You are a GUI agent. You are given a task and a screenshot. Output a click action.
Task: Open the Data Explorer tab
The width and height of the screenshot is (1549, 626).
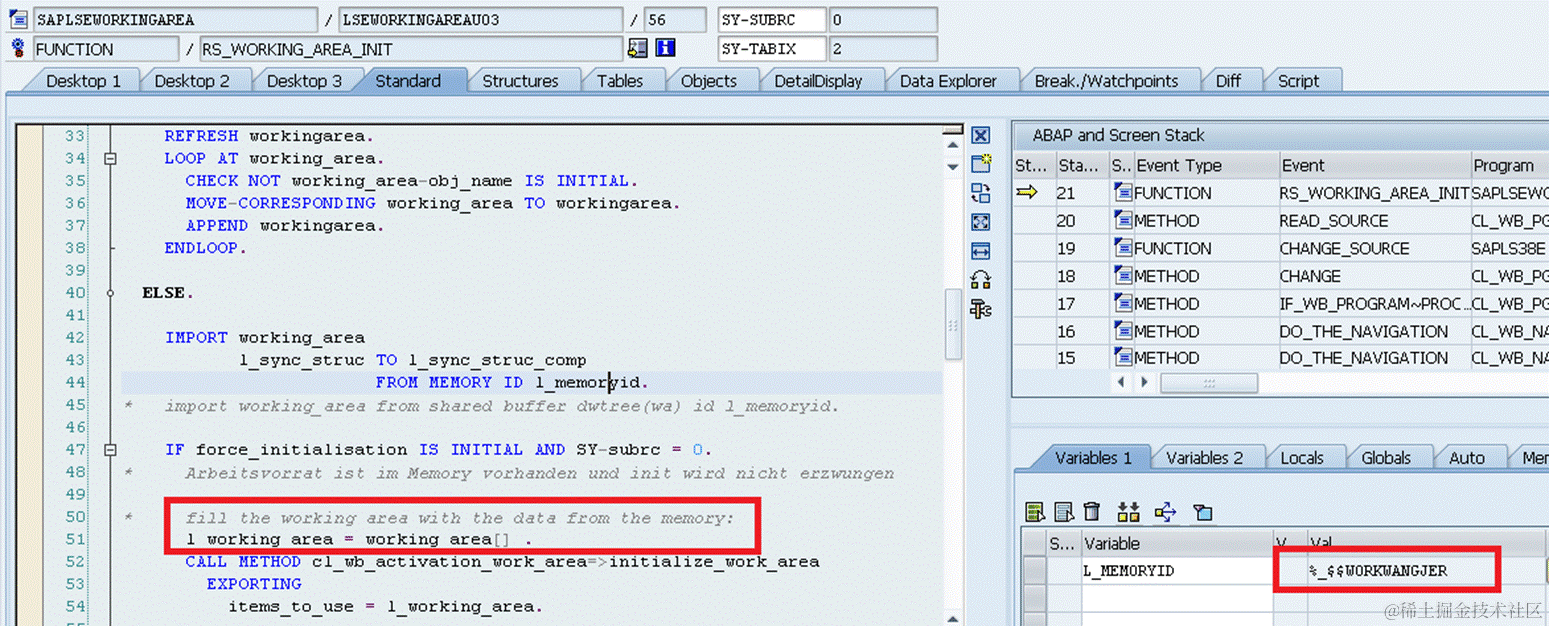(x=948, y=81)
